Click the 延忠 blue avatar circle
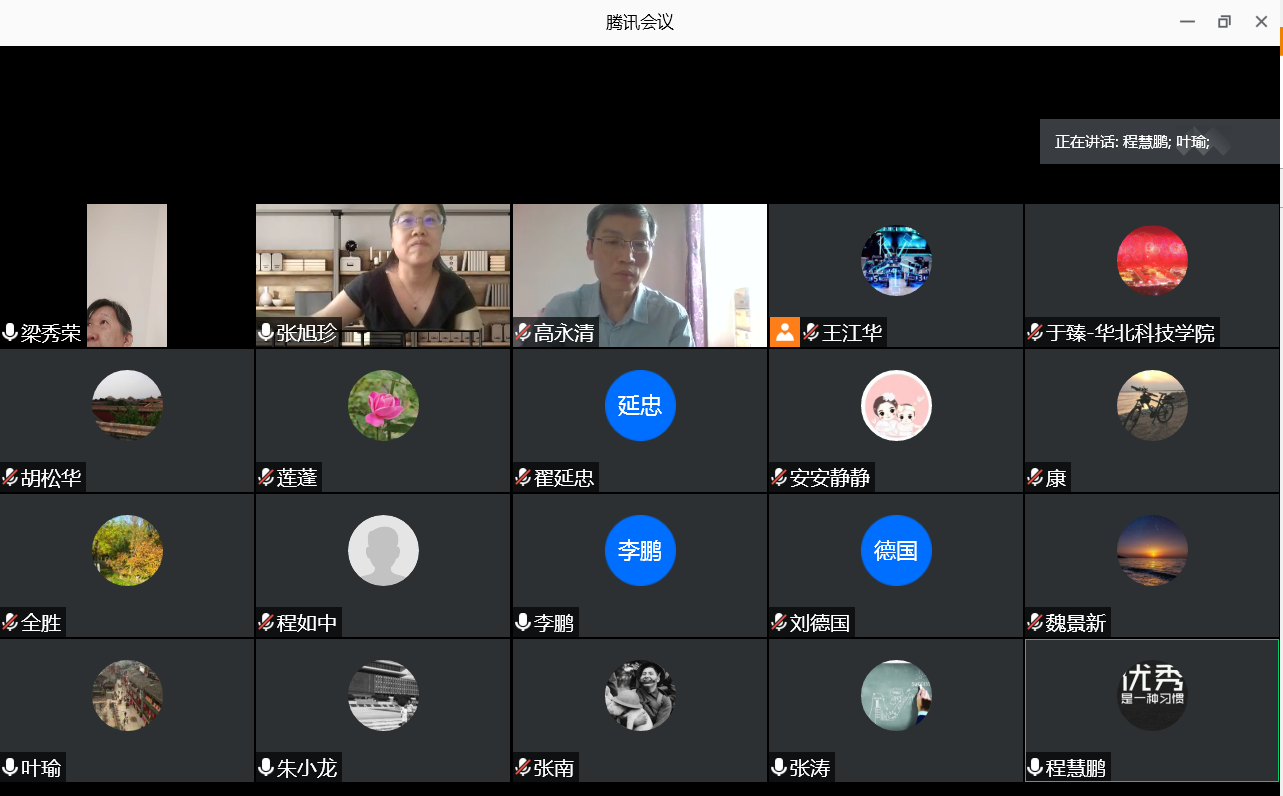This screenshot has width=1283, height=796. tap(640, 405)
